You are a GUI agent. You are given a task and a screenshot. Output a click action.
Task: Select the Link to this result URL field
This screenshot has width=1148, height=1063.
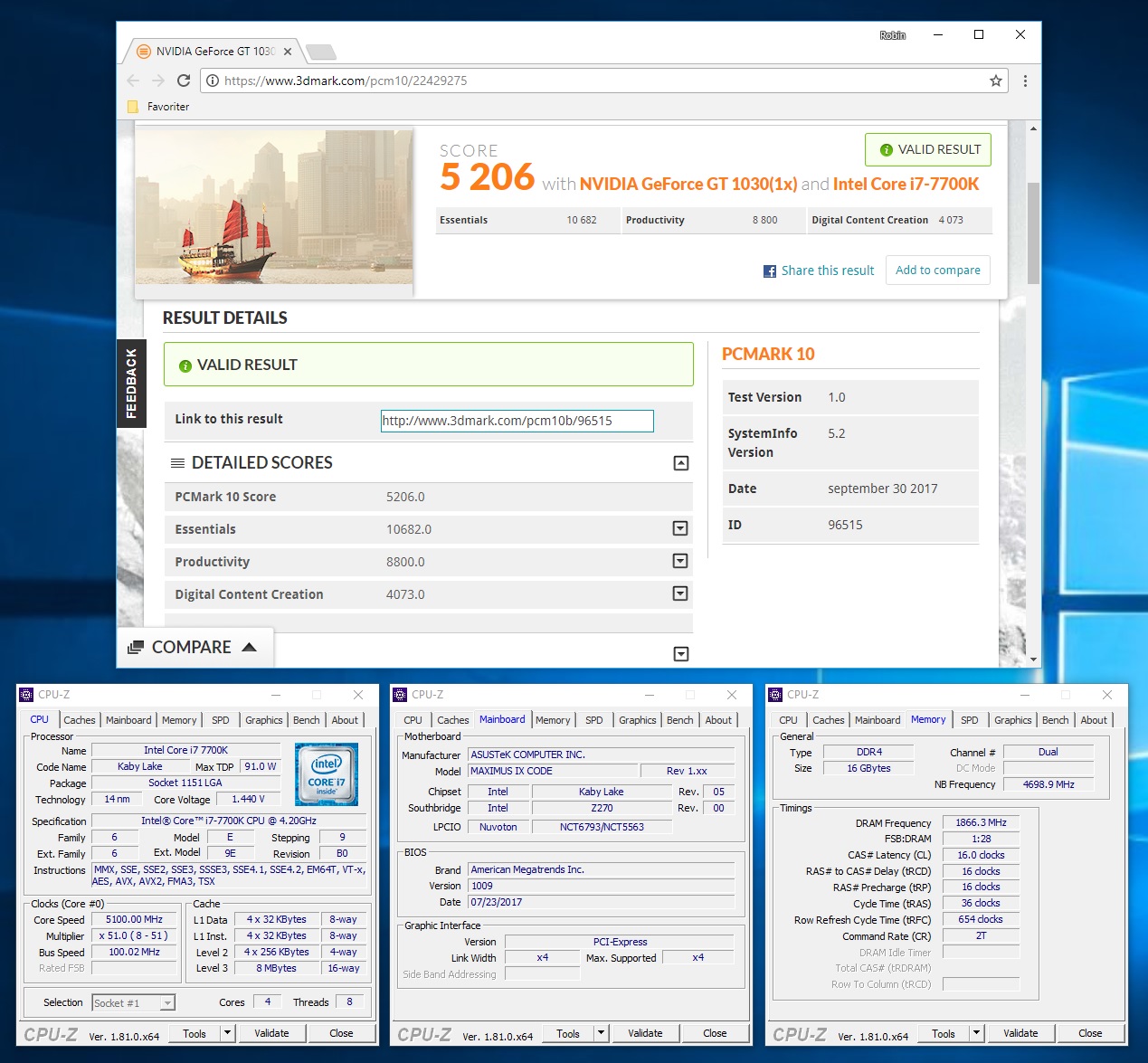point(517,421)
